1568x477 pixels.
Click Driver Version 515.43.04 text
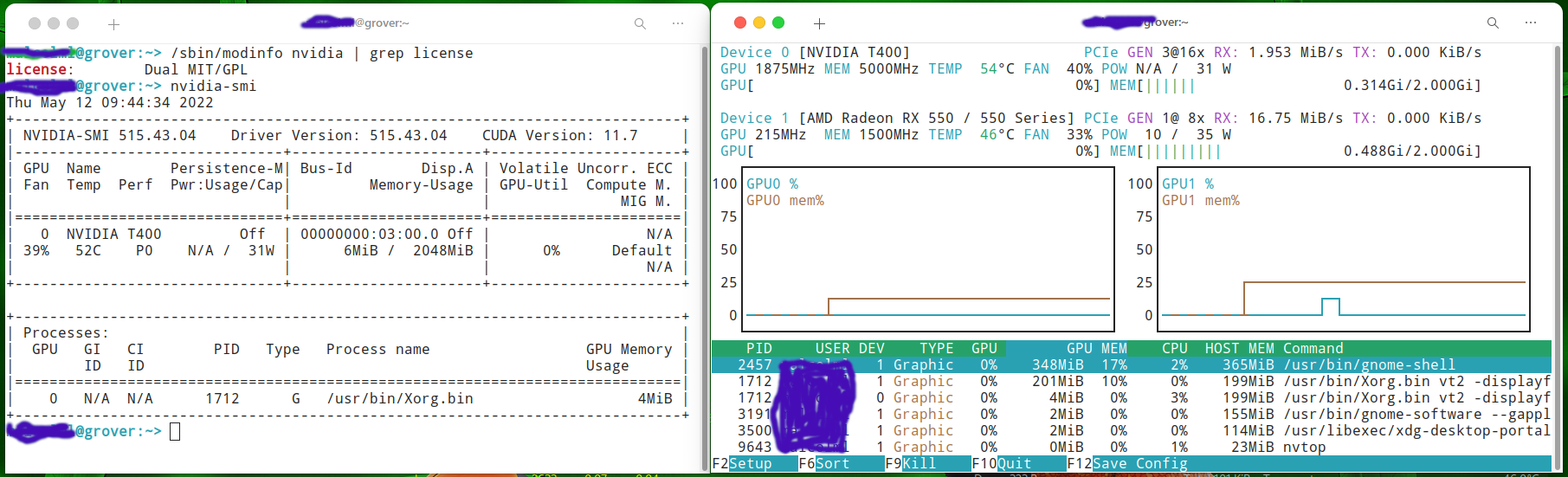point(339,136)
